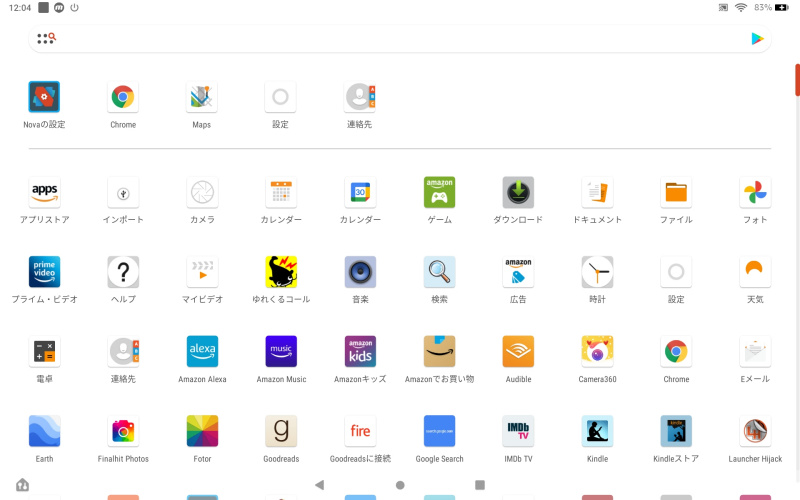Open カレンダー with orange grid icon
Image resolution: width=800 pixels, height=500 pixels.
click(x=281, y=192)
